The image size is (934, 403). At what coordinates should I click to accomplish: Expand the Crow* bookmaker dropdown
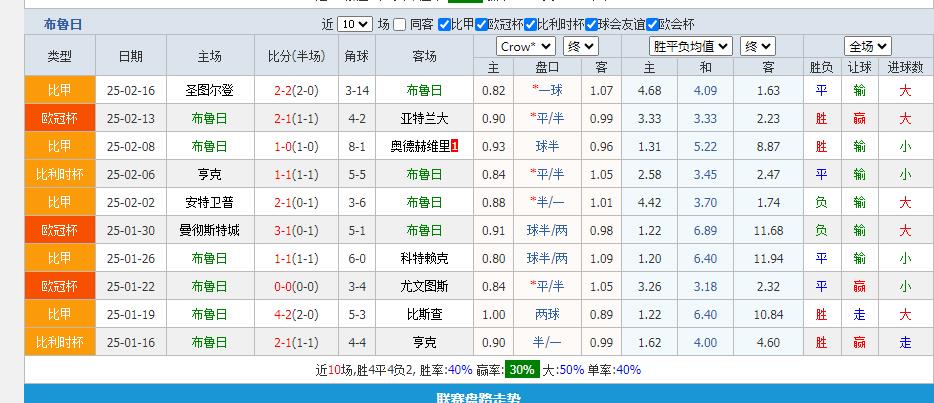pyautogui.click(x=526, y=46)
